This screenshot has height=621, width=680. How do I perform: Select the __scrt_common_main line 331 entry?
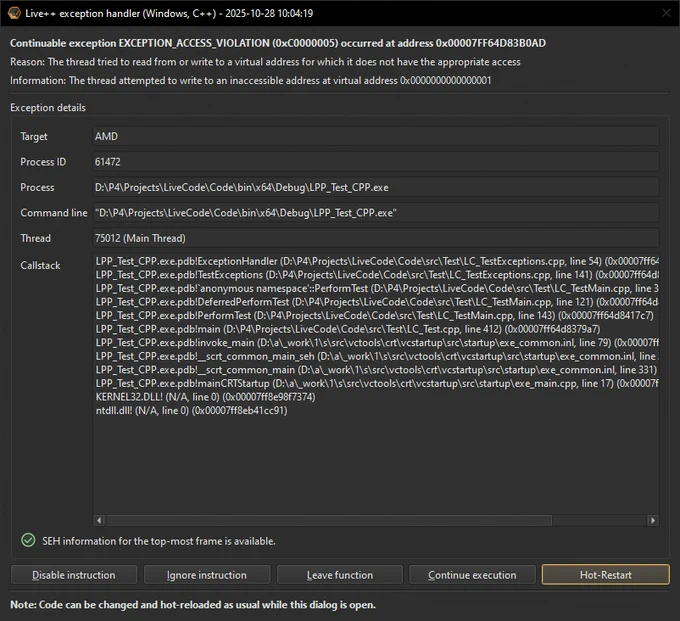pyautogui.click(x=376, y=370)
